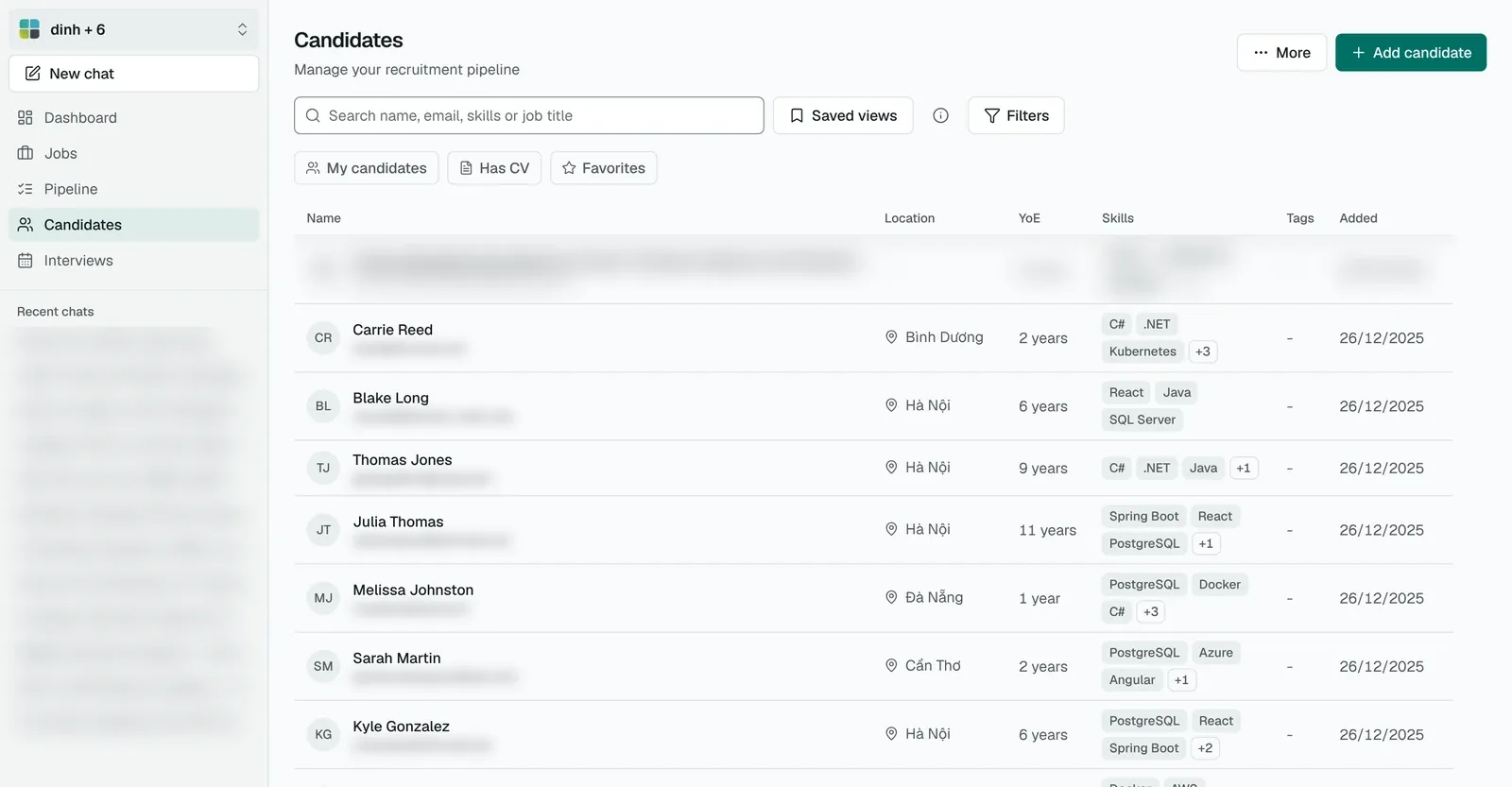Click the JT avatar for Julia Thomas
The image size is (1512, 787).
323,530
